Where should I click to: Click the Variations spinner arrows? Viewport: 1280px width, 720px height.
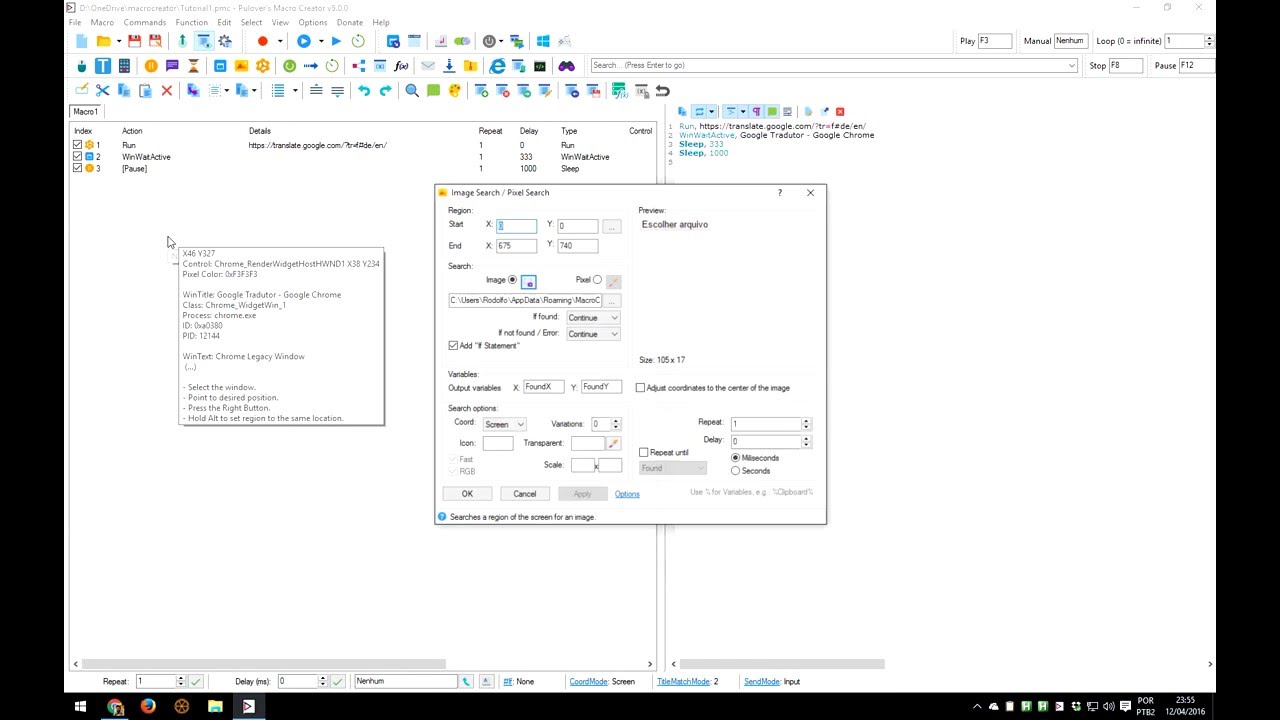tap(616, 424)
